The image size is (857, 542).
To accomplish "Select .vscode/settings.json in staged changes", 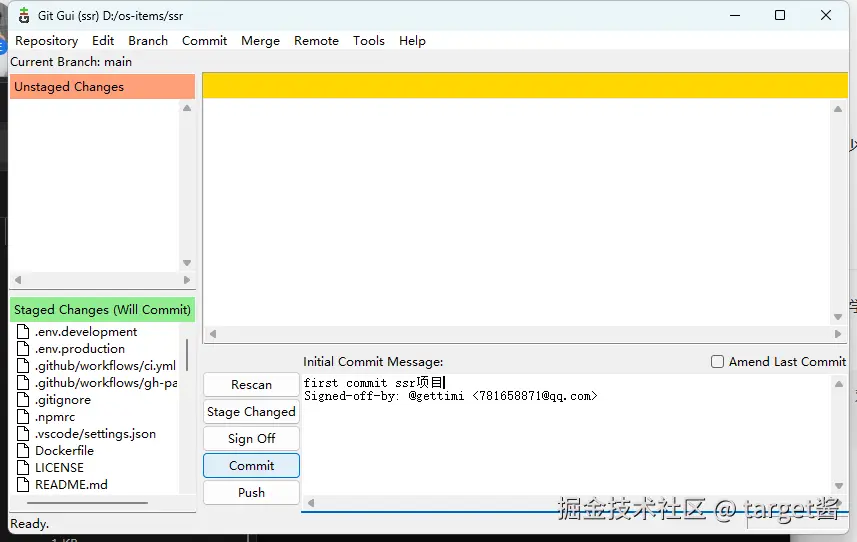I will (x=95, y=433).
